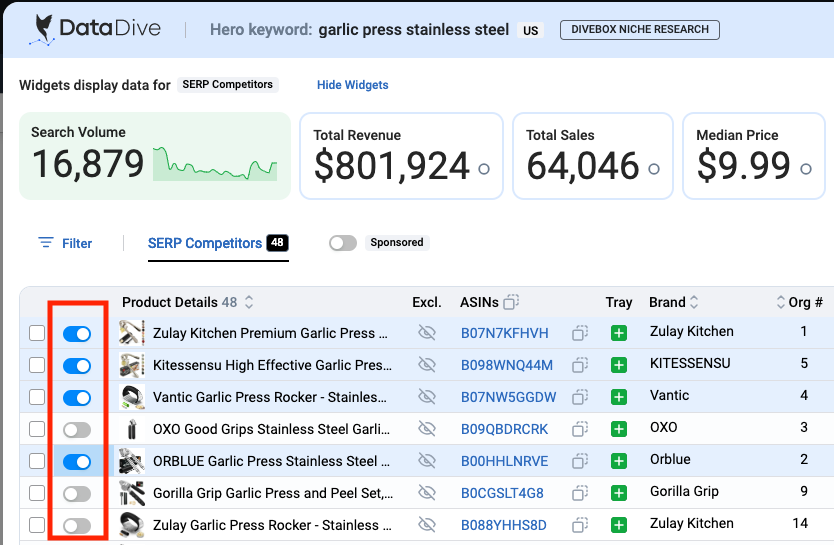Turn off Vantic row toggle switch
The height and width of the screenshot is (545, 834).
77,398
